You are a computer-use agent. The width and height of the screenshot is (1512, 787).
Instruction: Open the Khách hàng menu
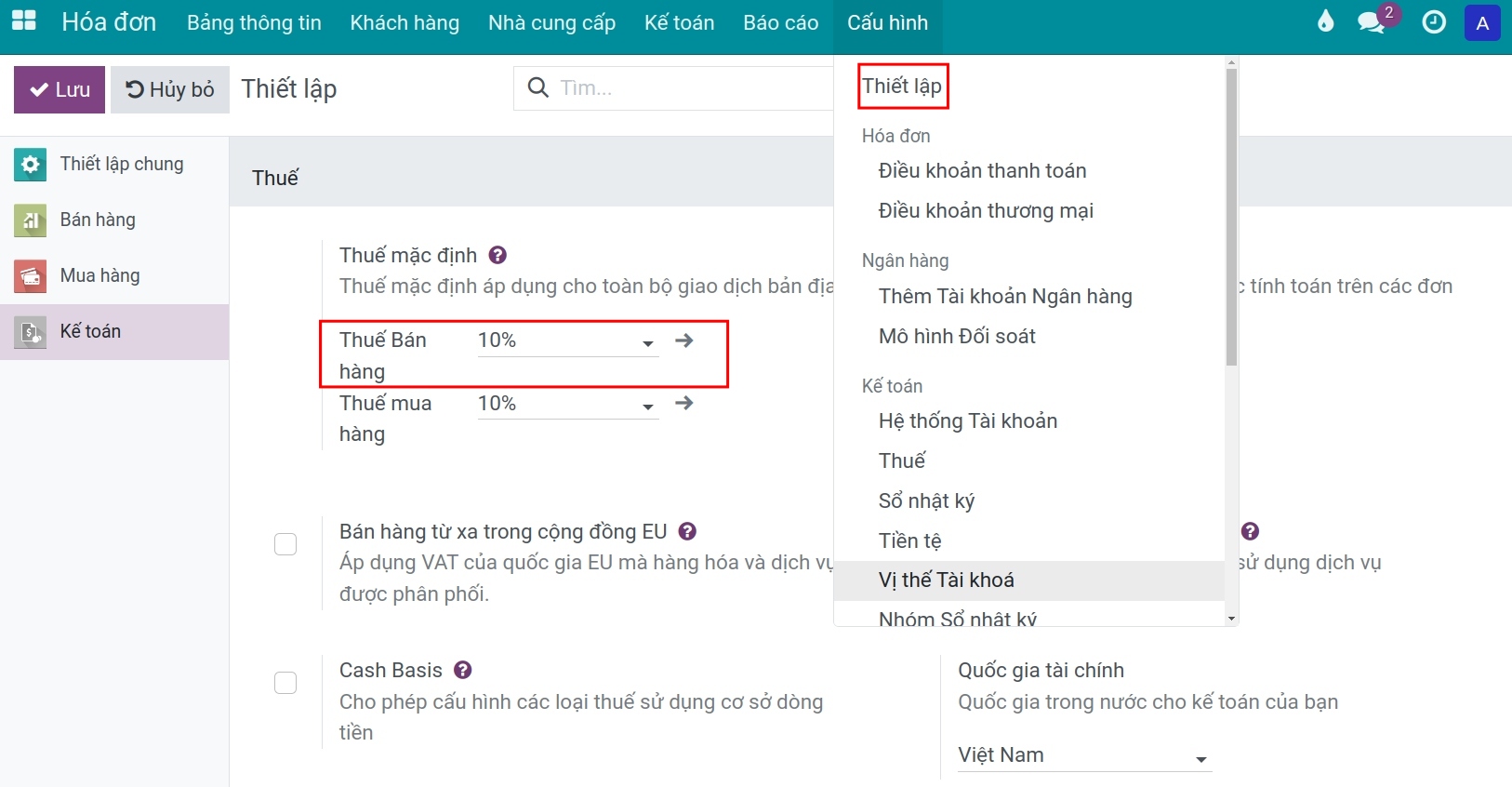(405, 22)
